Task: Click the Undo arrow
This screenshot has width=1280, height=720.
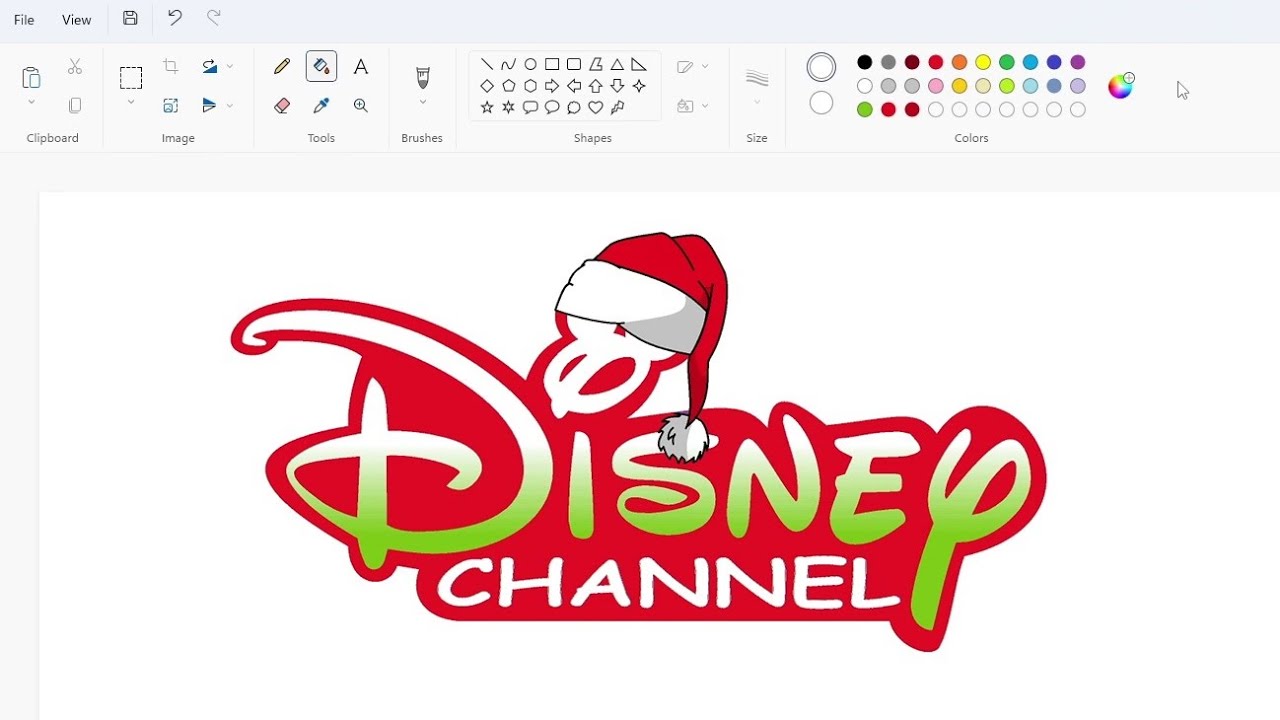Action: coord(175,18)
